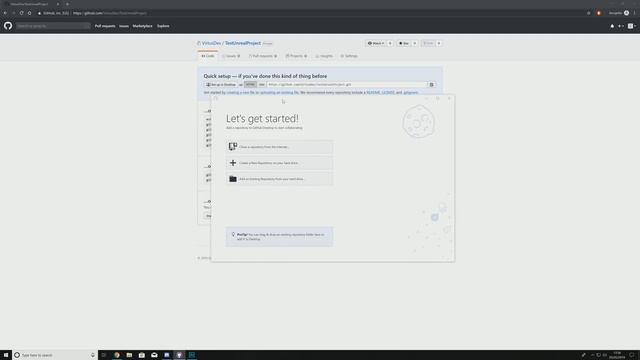
Task: Open the TestUnrealProject repository link
Action: 243,43
